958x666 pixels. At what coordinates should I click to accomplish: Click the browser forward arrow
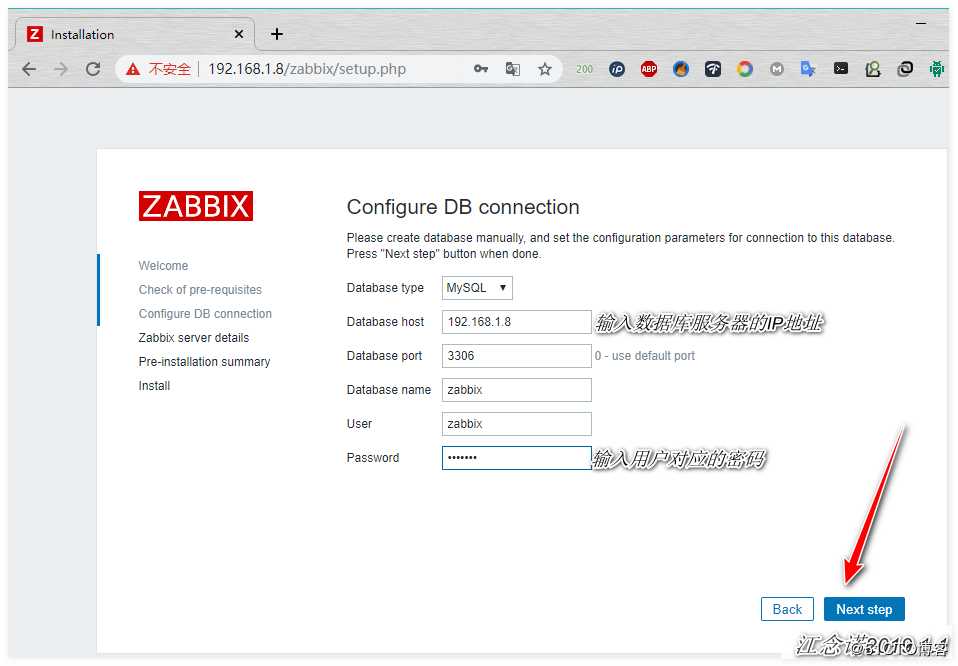point(61,69)
